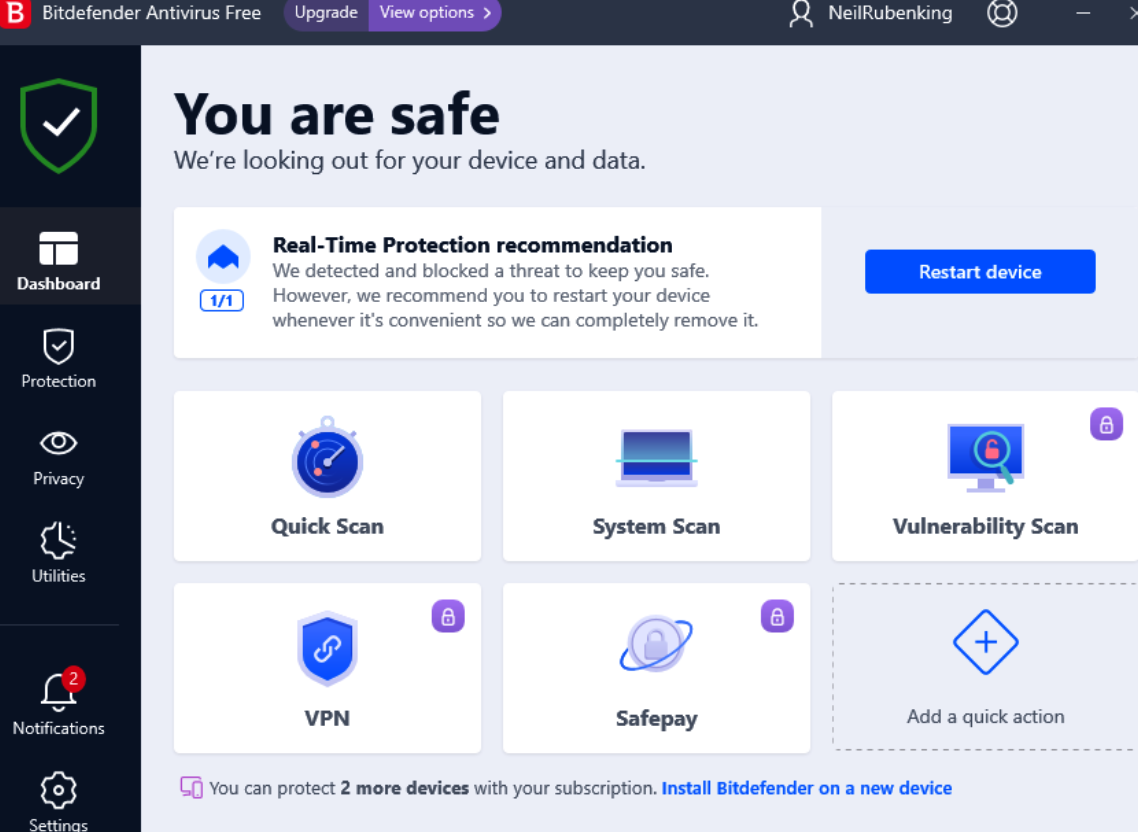
Task: Click the lock badge on Safepay tile
Action: coord(777,616)
